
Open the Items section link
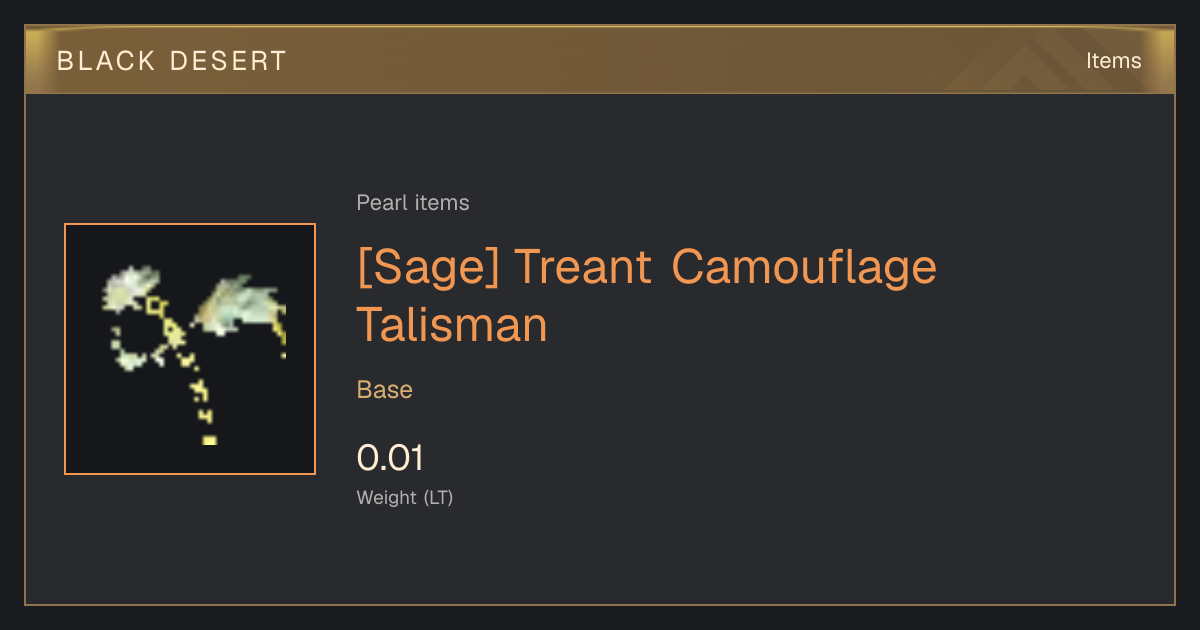(1113, 61)
